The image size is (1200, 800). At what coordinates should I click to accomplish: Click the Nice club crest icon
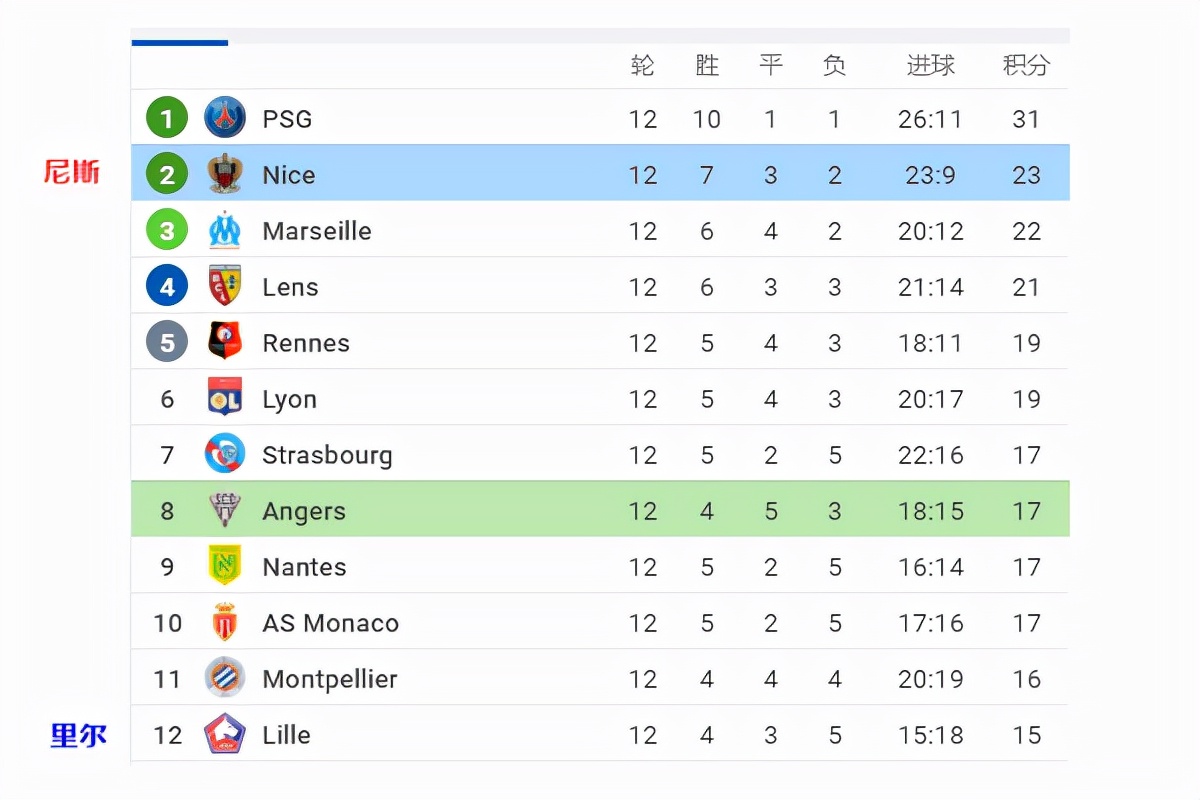[x=225, y=174]
